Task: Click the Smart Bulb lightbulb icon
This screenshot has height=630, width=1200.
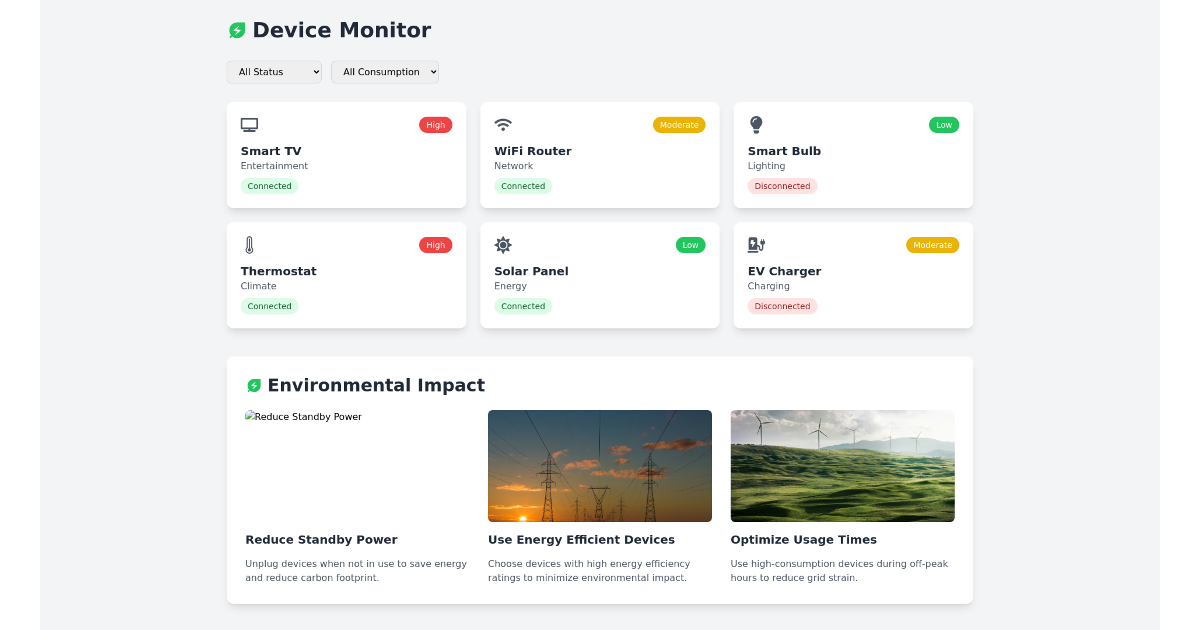Action: pyautogui.click(x=756, y=124)
